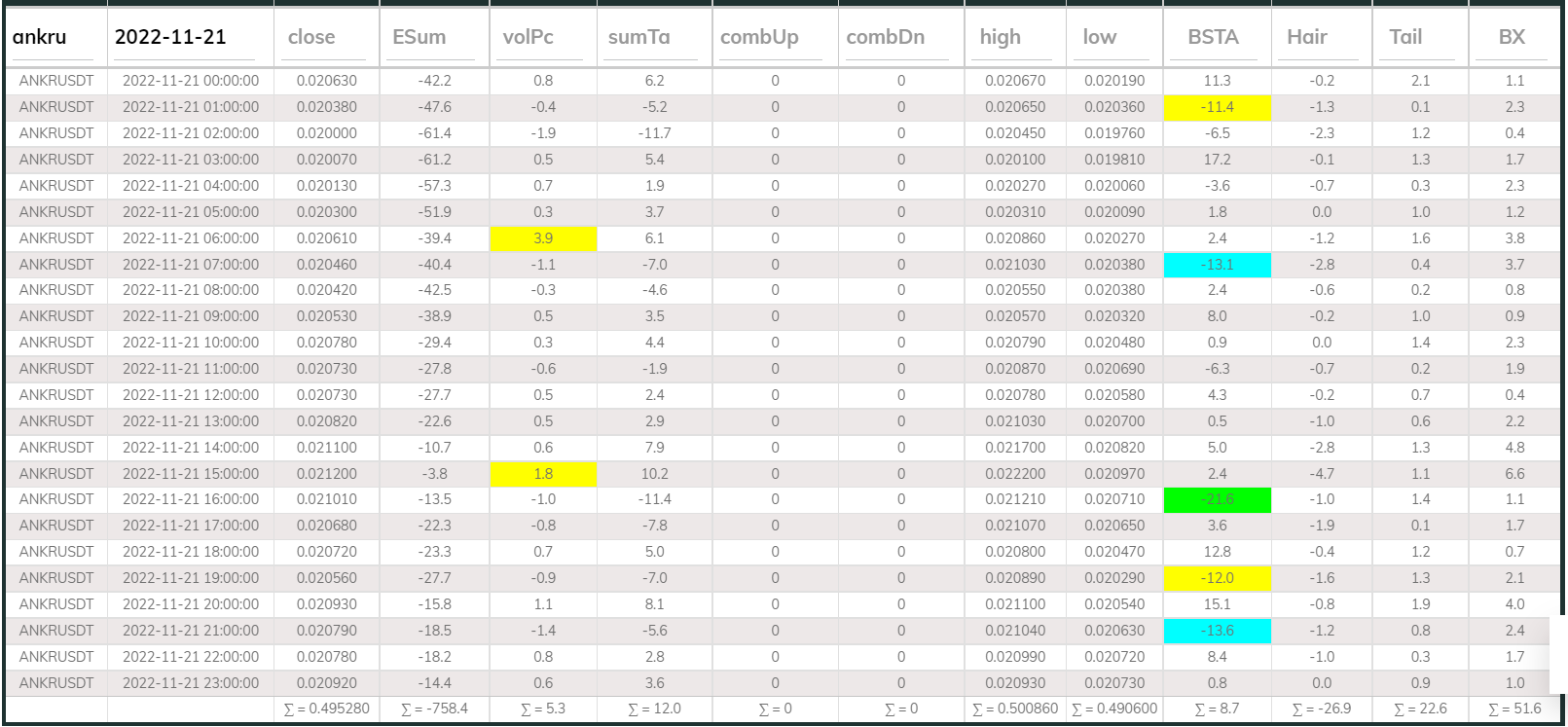The height and width of the screenshot is (727, 1568).
Task: Select yellow BSTA cell -11.4
Action: [x=1218, y=107]
